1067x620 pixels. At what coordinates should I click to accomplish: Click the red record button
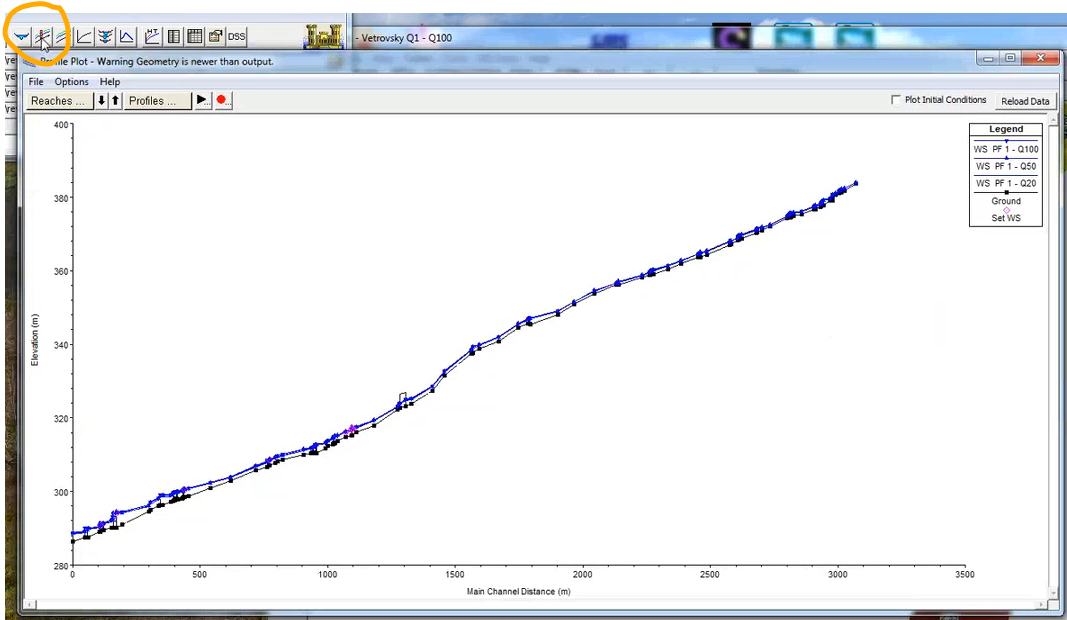(x=223, y=101)
